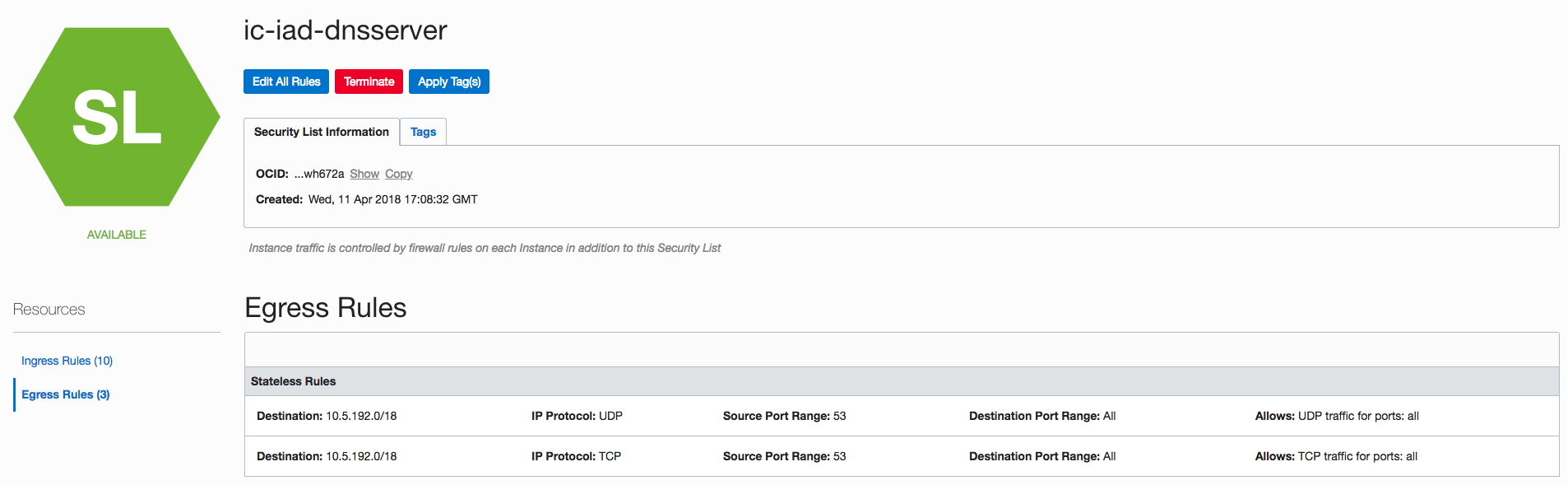This screenshot has width=1568, height=485.
Task: Click the truncated OCID ...wh672a value
Action: point(319,174)
